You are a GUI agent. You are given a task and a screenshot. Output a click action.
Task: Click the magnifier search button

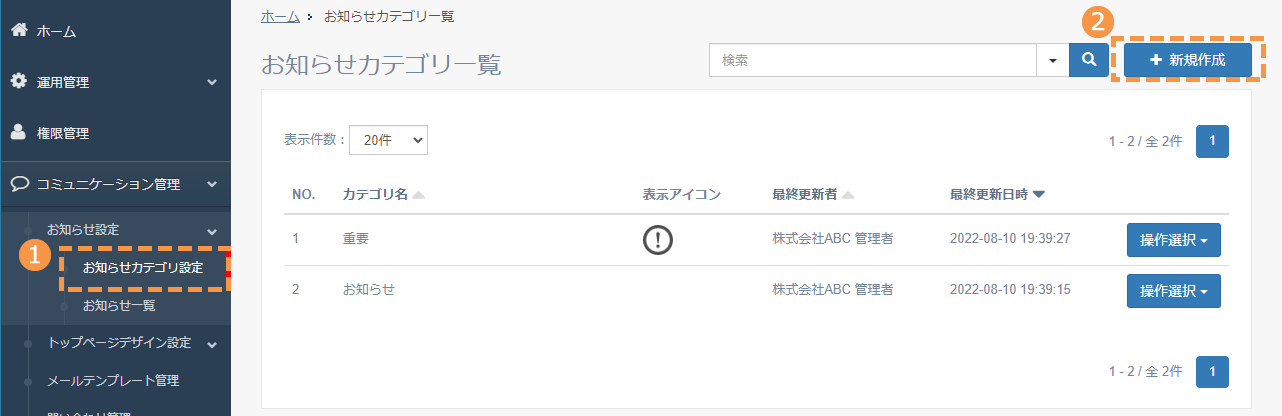(x=1089, y=60)
